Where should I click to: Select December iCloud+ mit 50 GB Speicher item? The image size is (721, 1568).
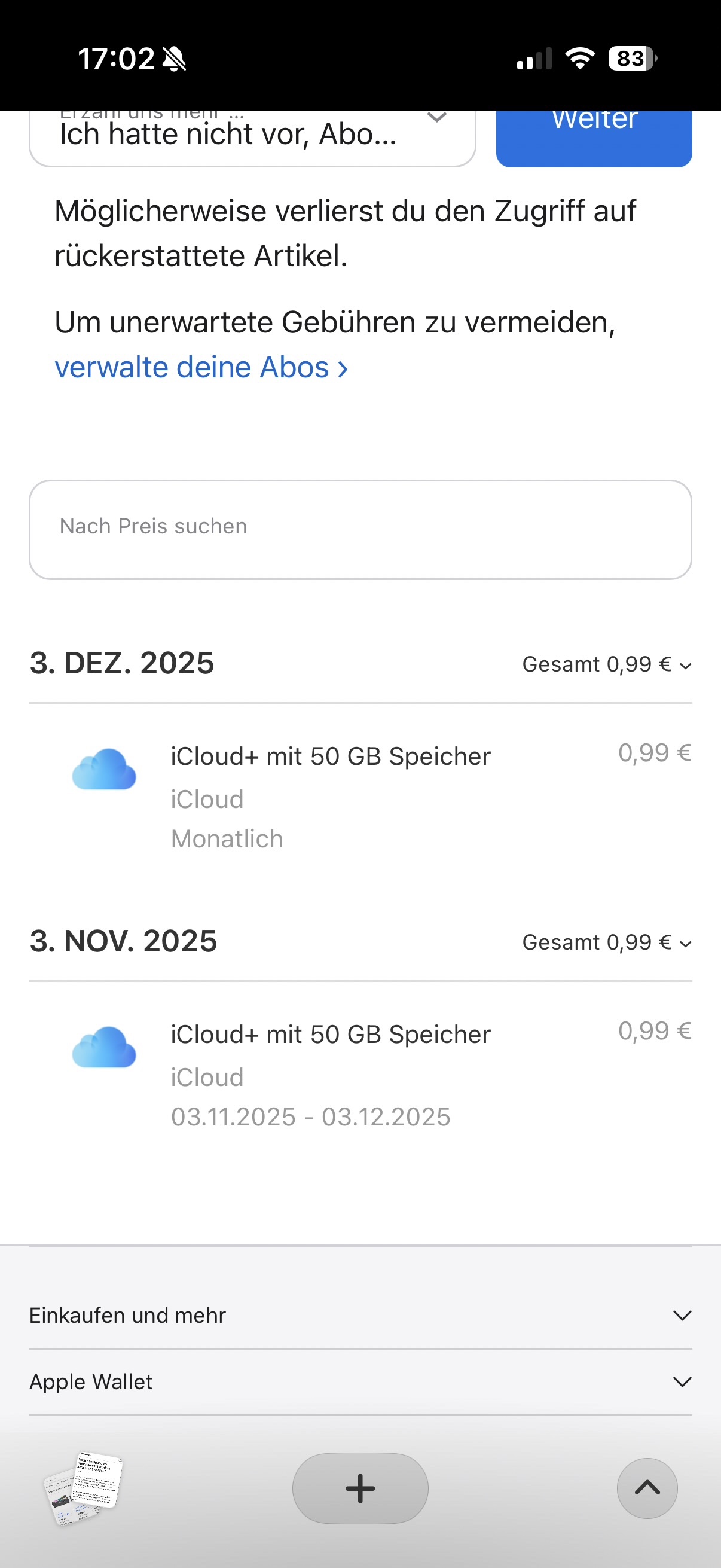331,756
